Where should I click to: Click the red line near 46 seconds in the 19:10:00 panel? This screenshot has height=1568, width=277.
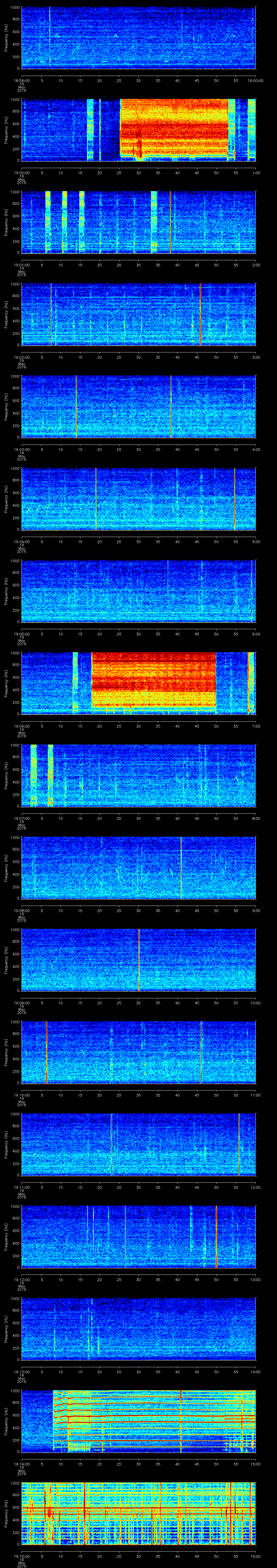[x=202, y=1052]
